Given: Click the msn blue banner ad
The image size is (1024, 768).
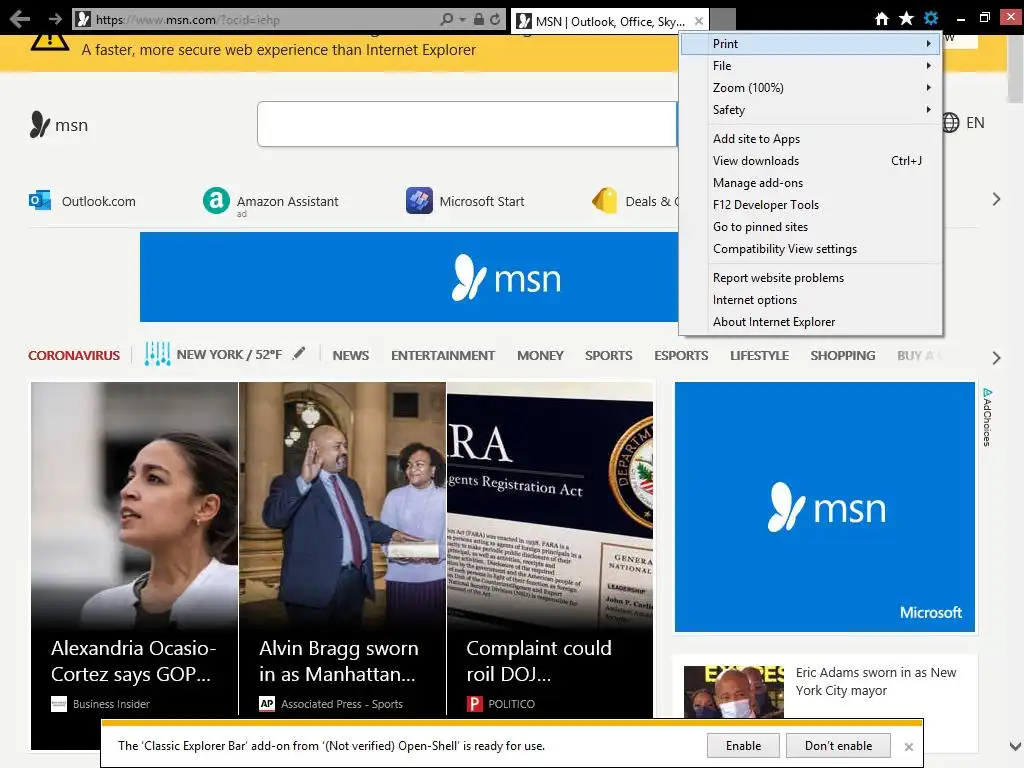Looking at the screenshot, I should click(409, 277).
